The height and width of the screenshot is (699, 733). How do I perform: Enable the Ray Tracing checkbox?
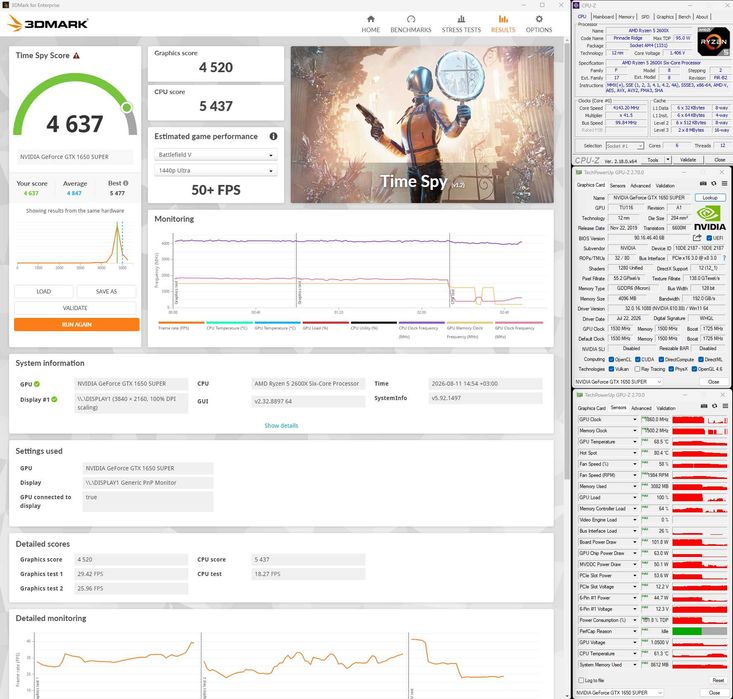637,369
